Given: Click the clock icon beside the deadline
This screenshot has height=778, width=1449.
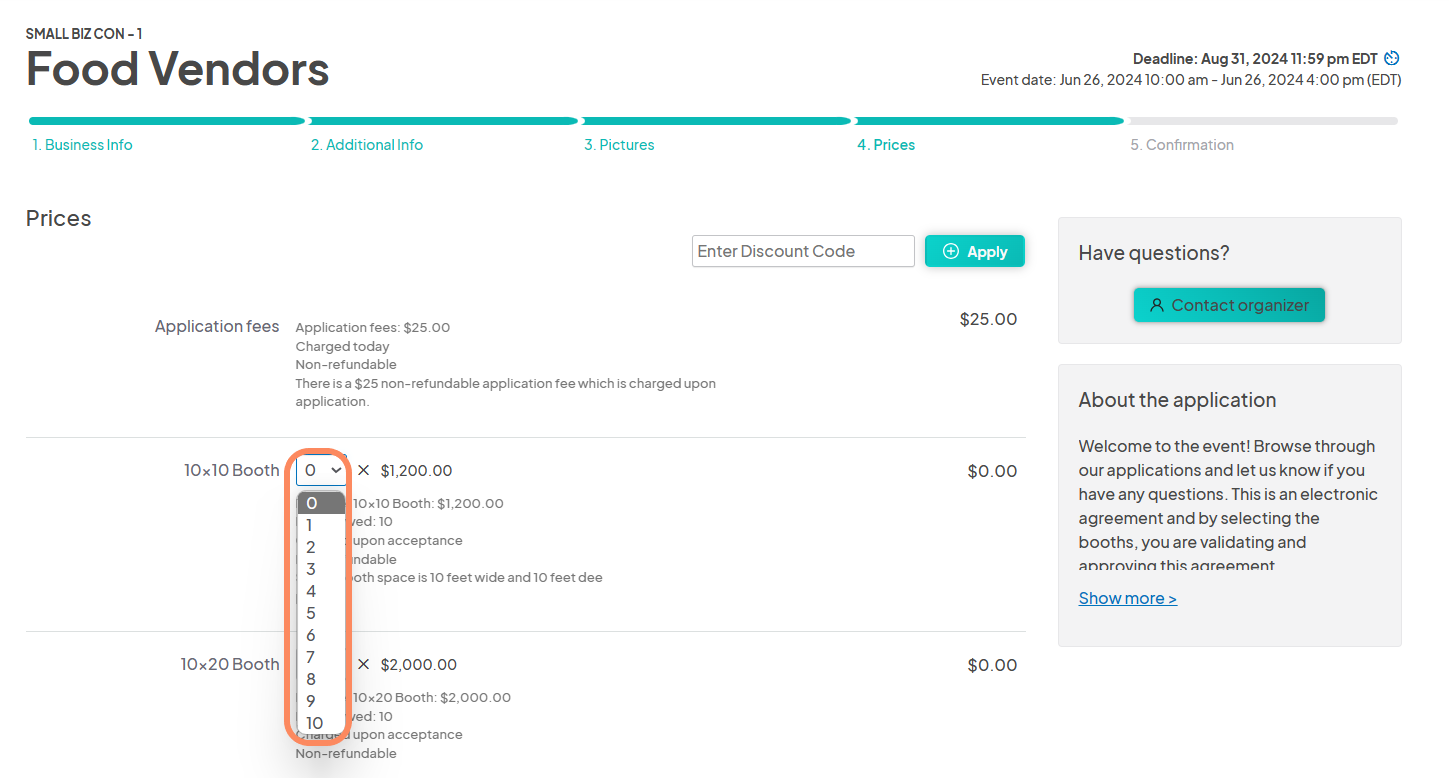Looking at the screenshot, I should (1392, 58).
